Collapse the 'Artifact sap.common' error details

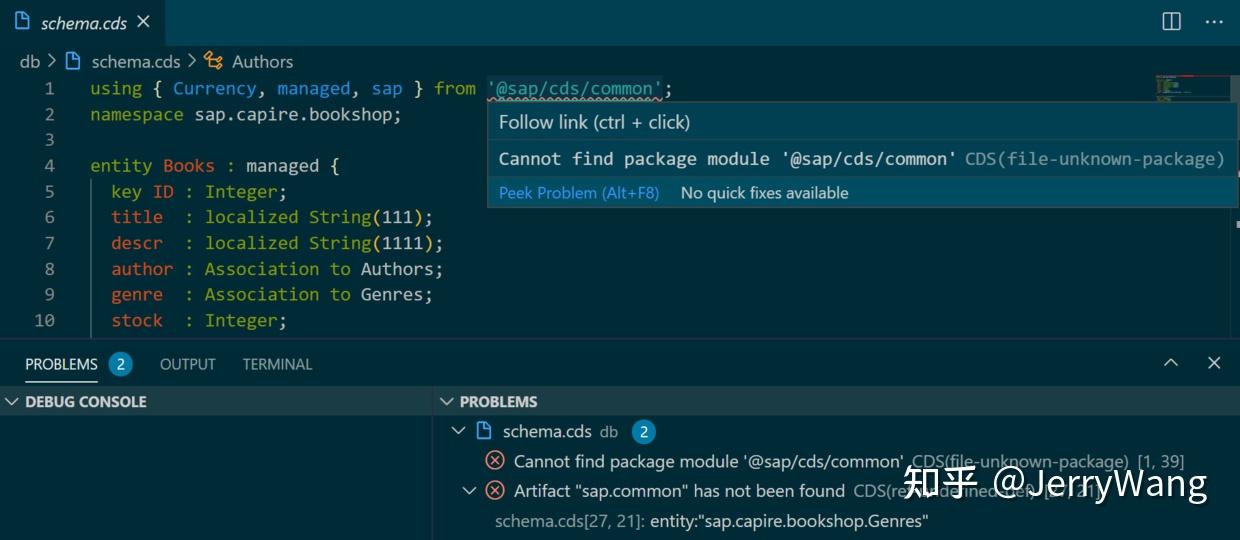click(469, 490)
